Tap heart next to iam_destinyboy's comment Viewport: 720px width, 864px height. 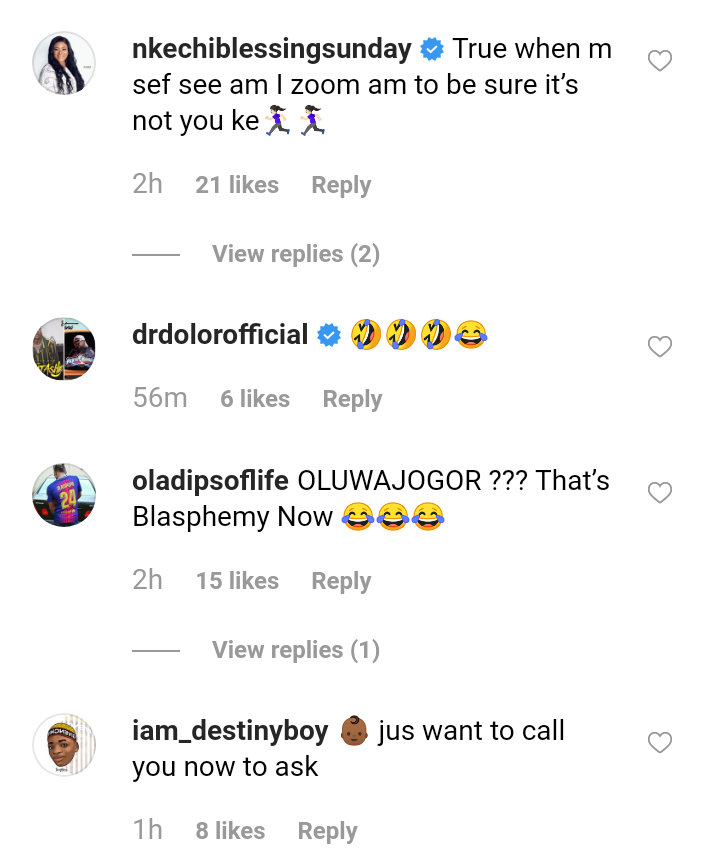(x=659, y=743)
